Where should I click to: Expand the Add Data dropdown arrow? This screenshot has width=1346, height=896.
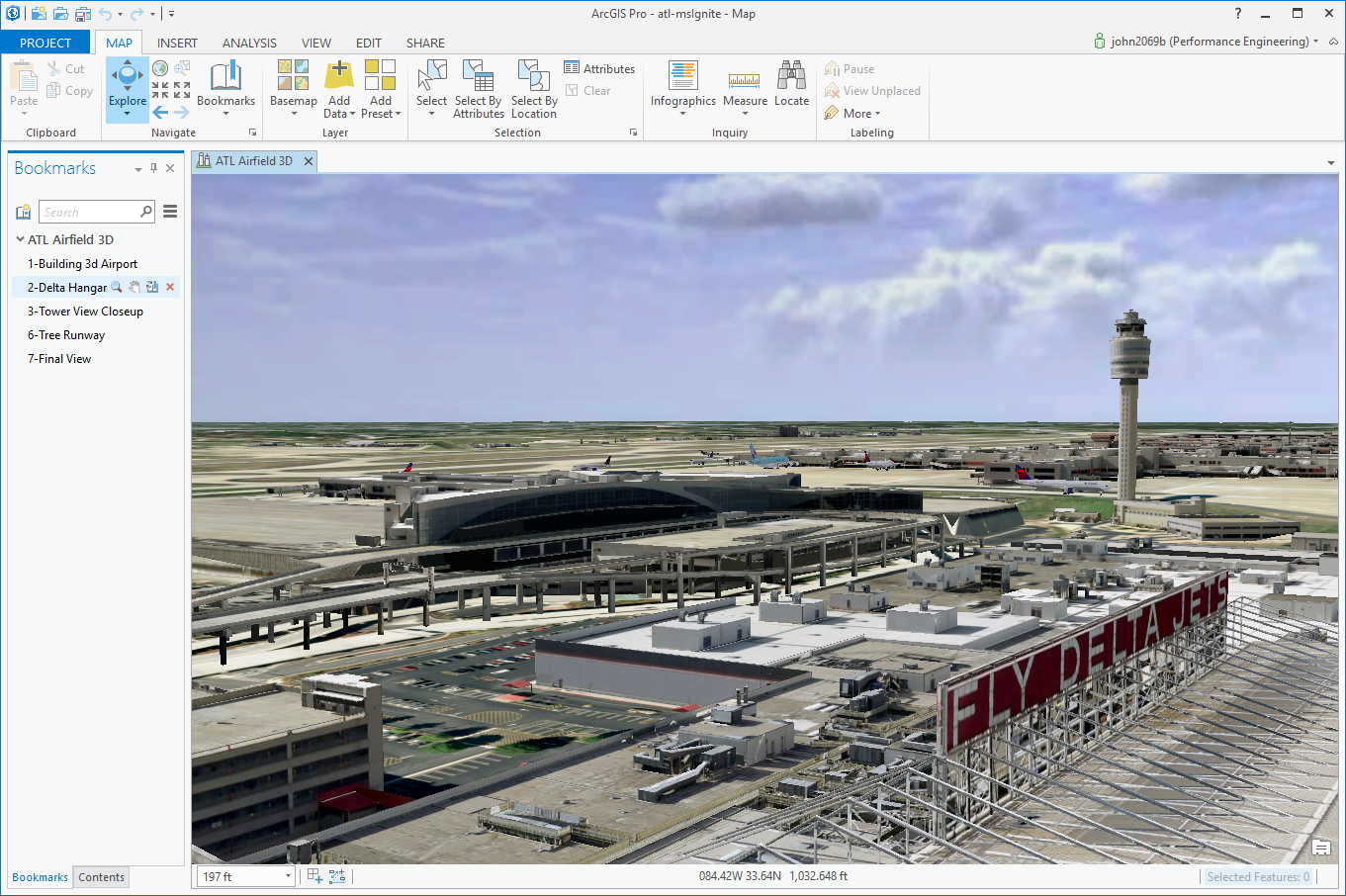[352, 114]
